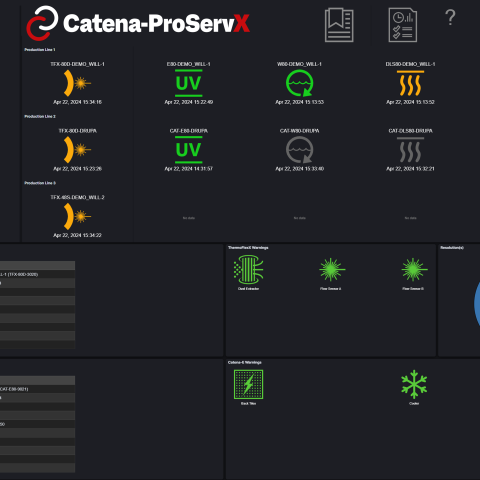Click the timestamp Apr 22, 2024 14:31:57
The height and width of the screenshot is (480, 480).
pos(188,169)
